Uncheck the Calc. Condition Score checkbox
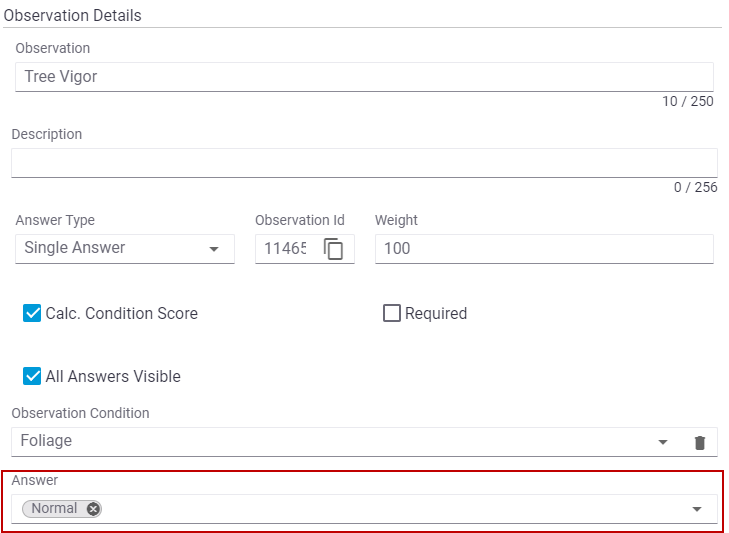This screenshot has width=729, height=533. 32,314
